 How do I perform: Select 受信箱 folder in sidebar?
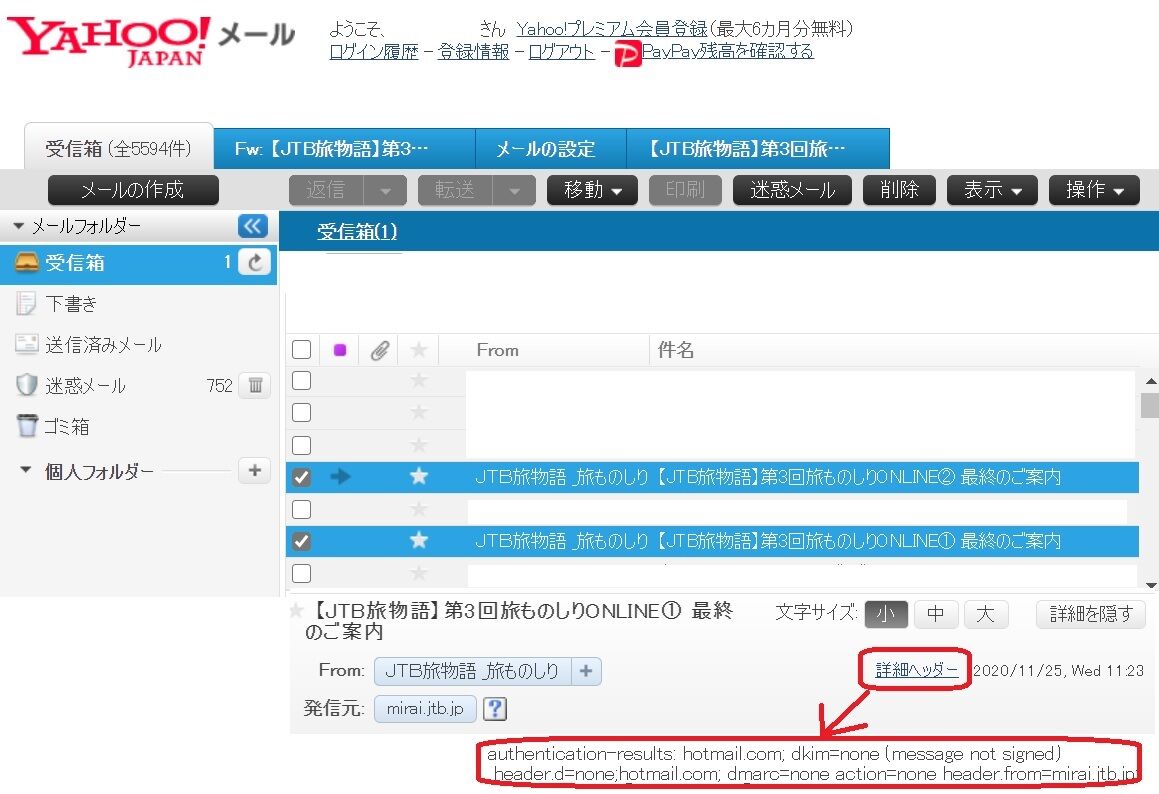tap(138, 263)
